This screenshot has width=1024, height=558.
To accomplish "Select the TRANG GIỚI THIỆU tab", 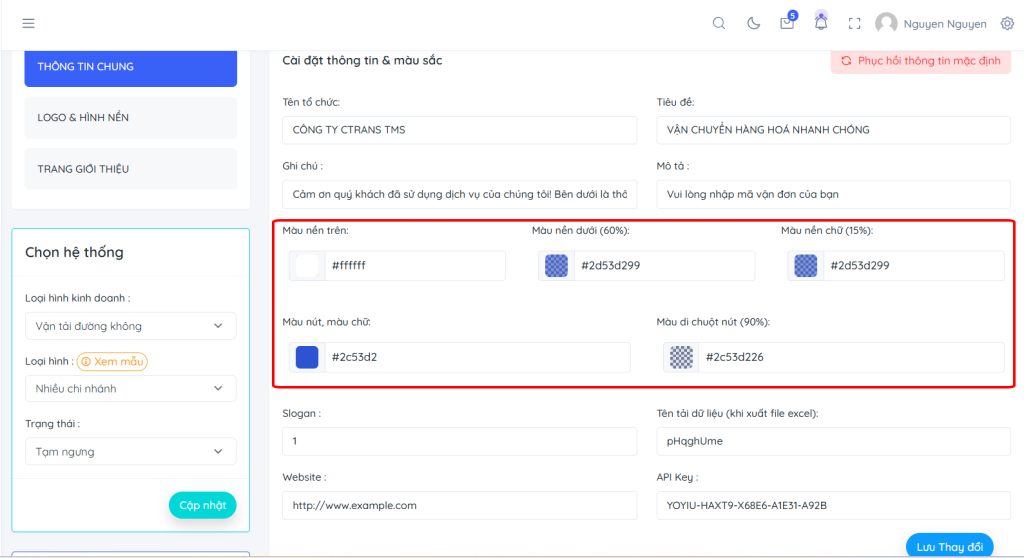I will pos(130,169).
